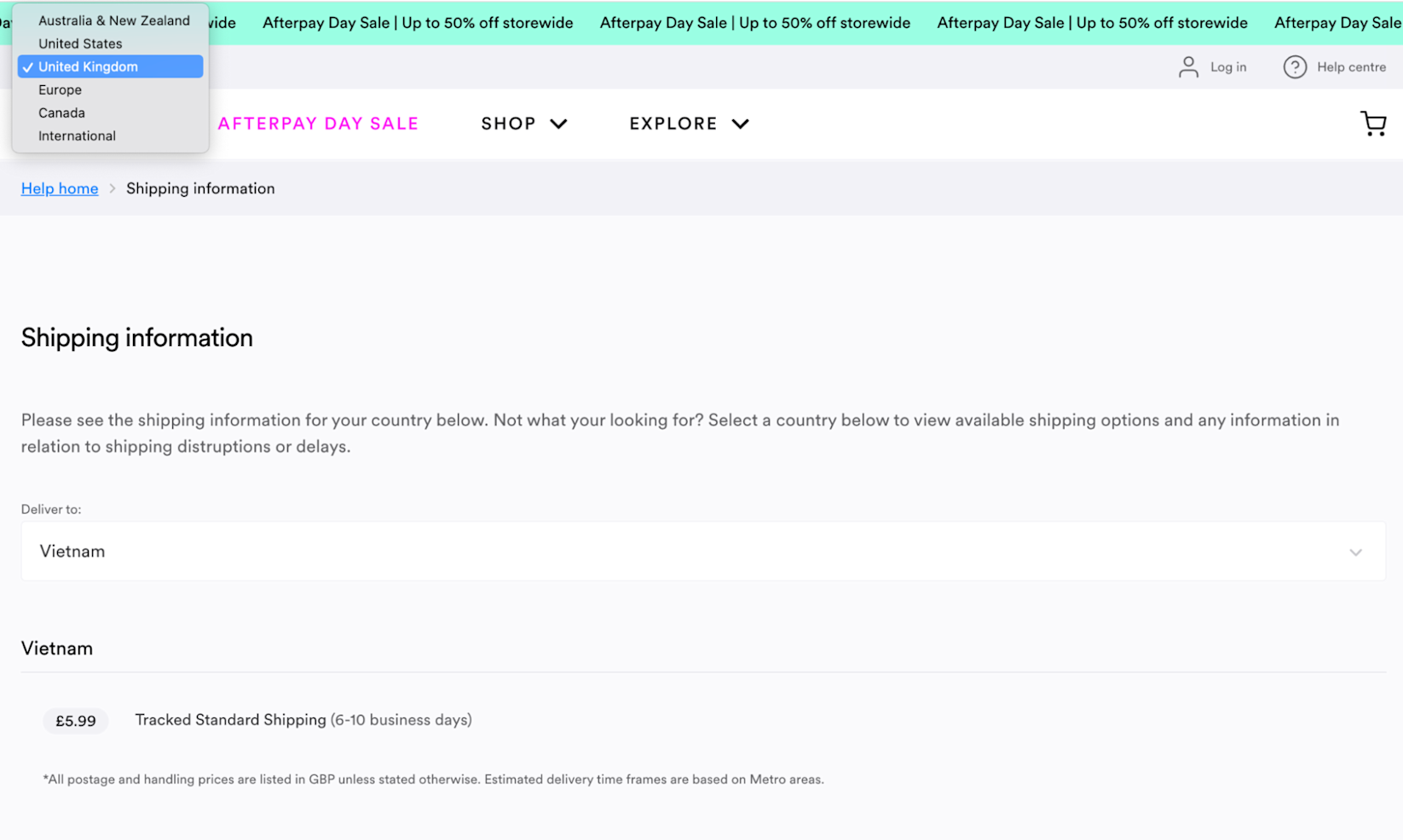Click the Help centre question mark icon

click(1295, 67)
